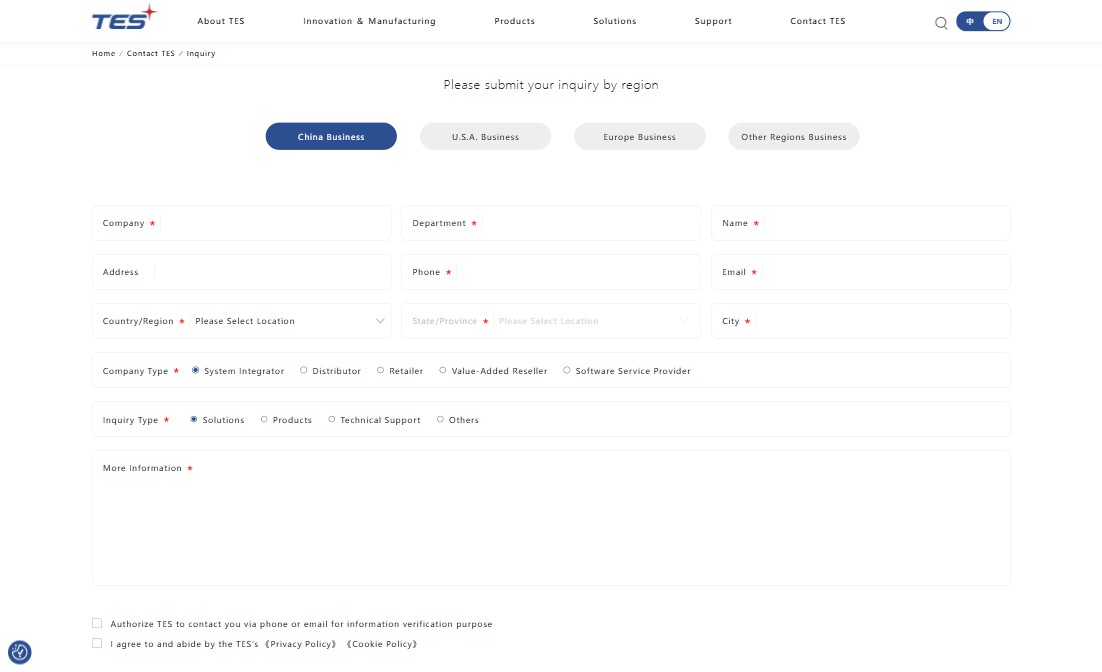Tick the agree to Privacy Policy checkbox

pyautogui.click(x=97, y=643)
